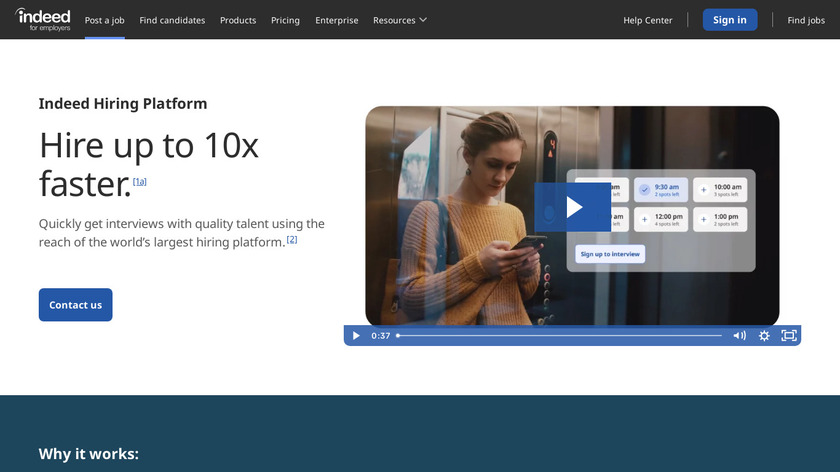This screenshot has width=840, height=472.
Task: Open the [2] footnote link
Action: pyautogui.click(x=291, y=239)
